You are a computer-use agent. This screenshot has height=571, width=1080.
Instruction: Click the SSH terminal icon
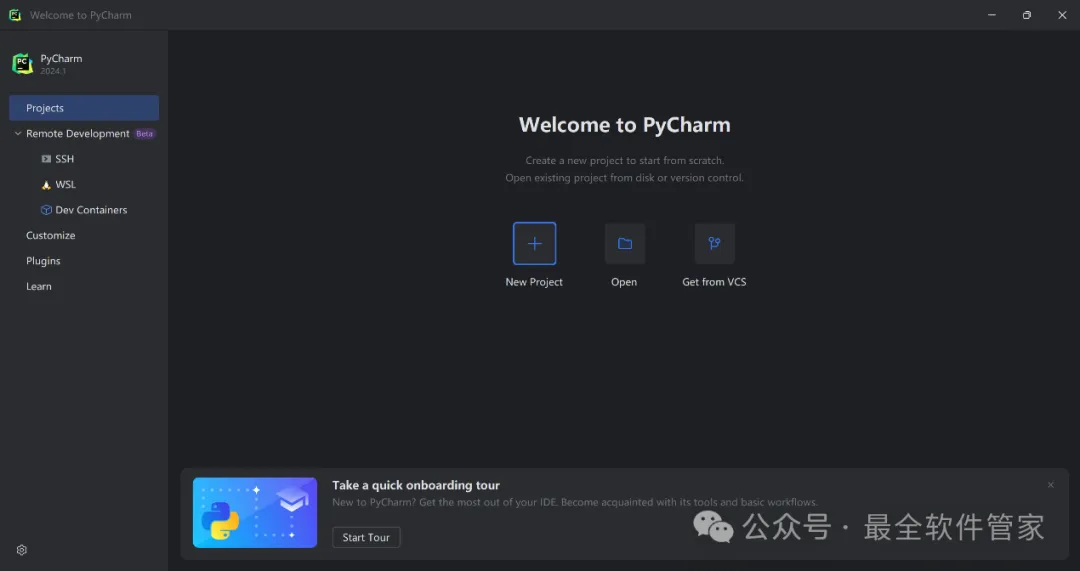click(46, 159)
